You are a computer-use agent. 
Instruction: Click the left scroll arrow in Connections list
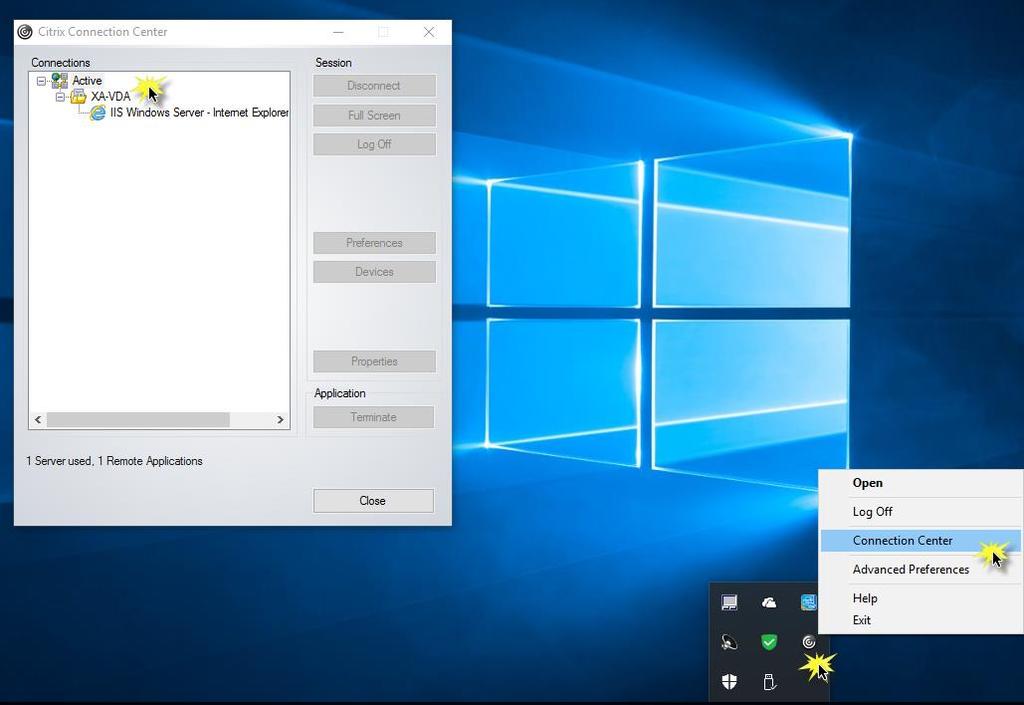tap(38, 420)
